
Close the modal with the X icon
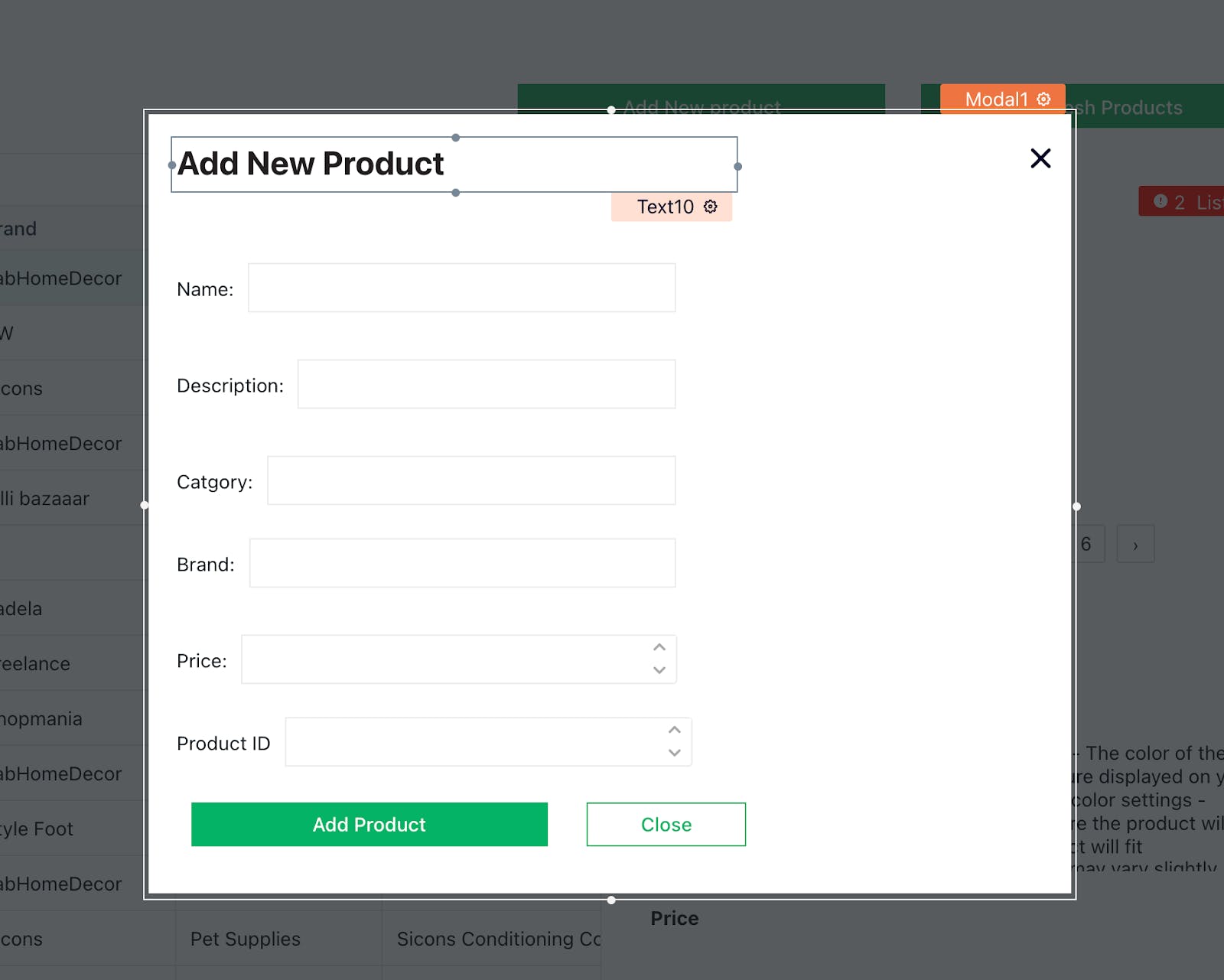[1040, 158]
